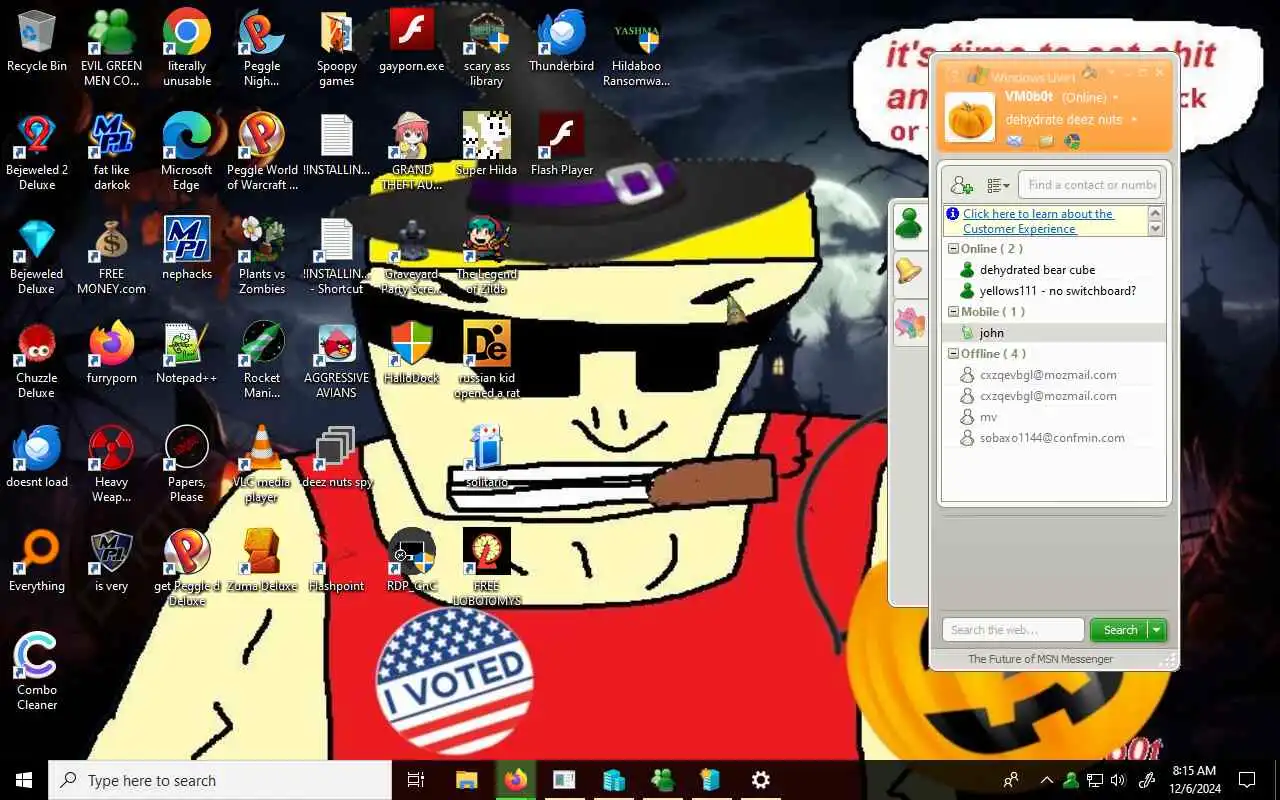The height and width of the screenshot is (800, 1280).
Task: Select the Flash Player desktop icon
Action: [562, 144]
